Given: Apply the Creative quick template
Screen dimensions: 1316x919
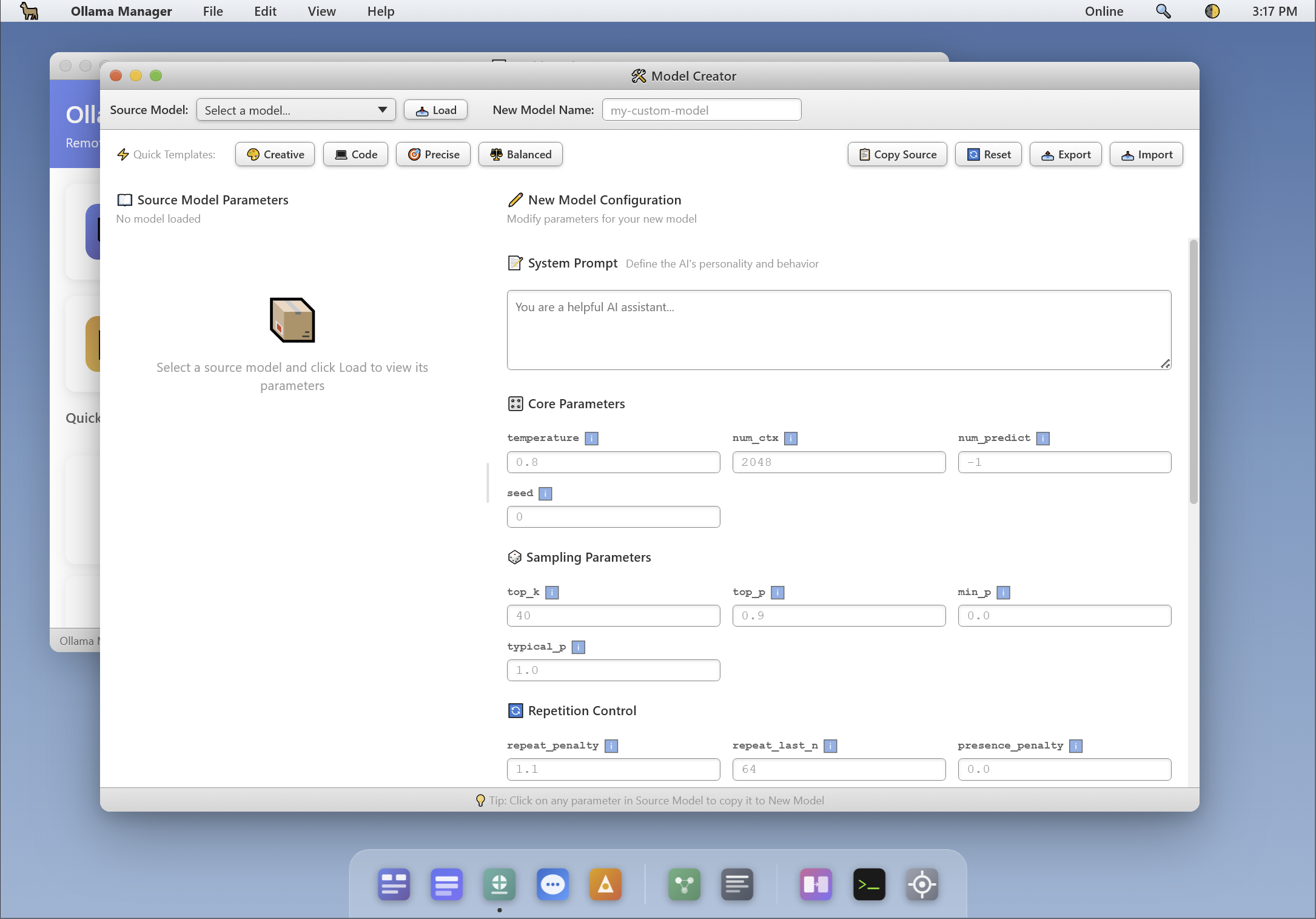Looking at the screenshot, I should (x=275, y=154).
